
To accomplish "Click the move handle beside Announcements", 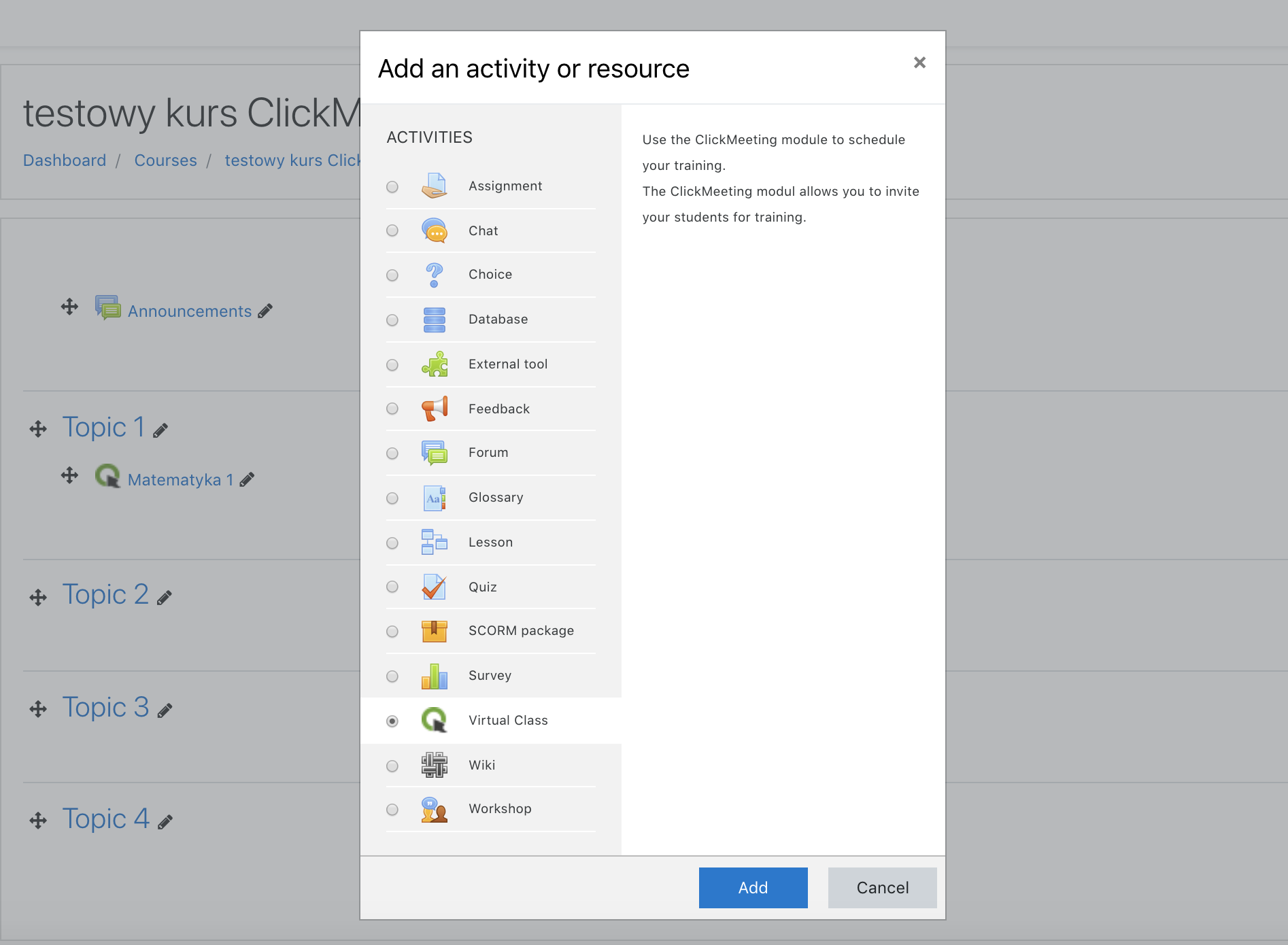I will tap(69, 307).
